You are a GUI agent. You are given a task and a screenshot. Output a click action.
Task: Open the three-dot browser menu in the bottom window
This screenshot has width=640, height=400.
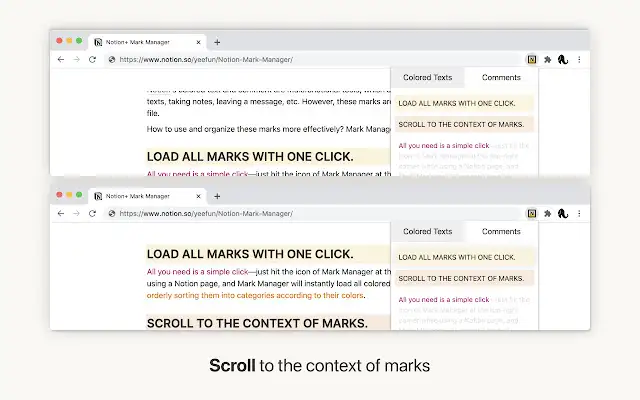[x=579, y=213]
